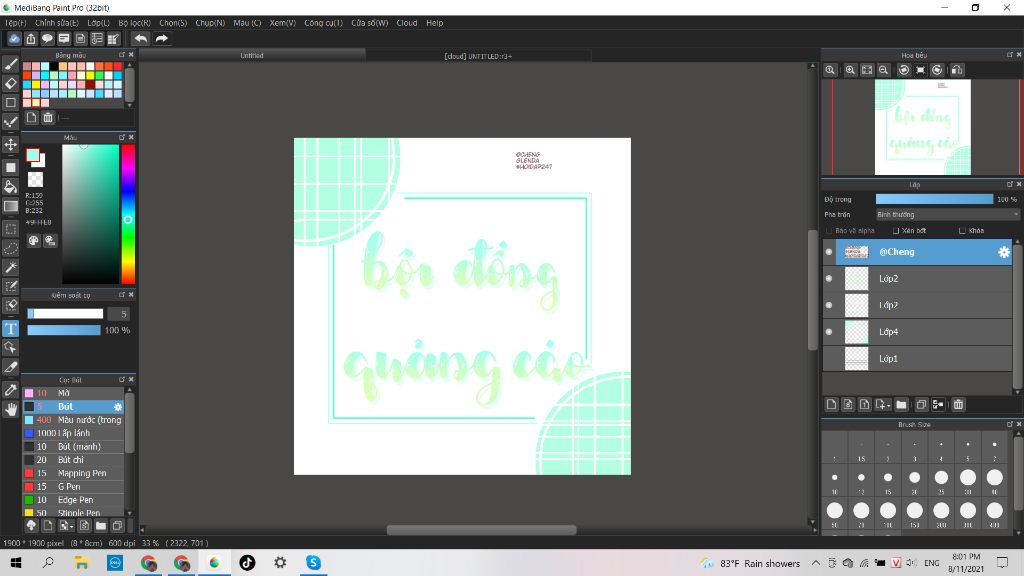Toggle visibility of the first Lớp2 layer

(x=829, y=278)
